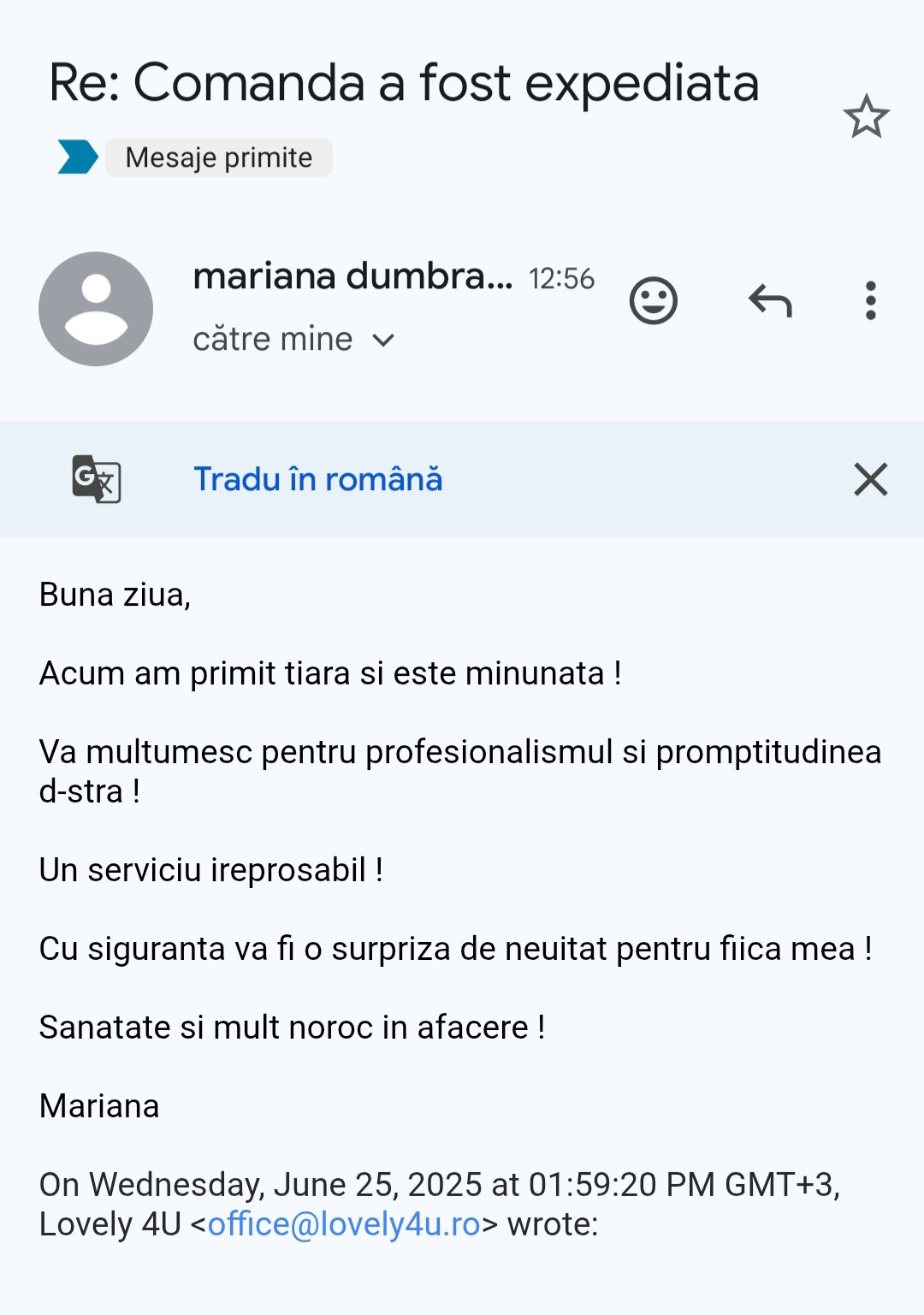Dismiss the translation banner

pyautogui.click(x=871, y=479)
